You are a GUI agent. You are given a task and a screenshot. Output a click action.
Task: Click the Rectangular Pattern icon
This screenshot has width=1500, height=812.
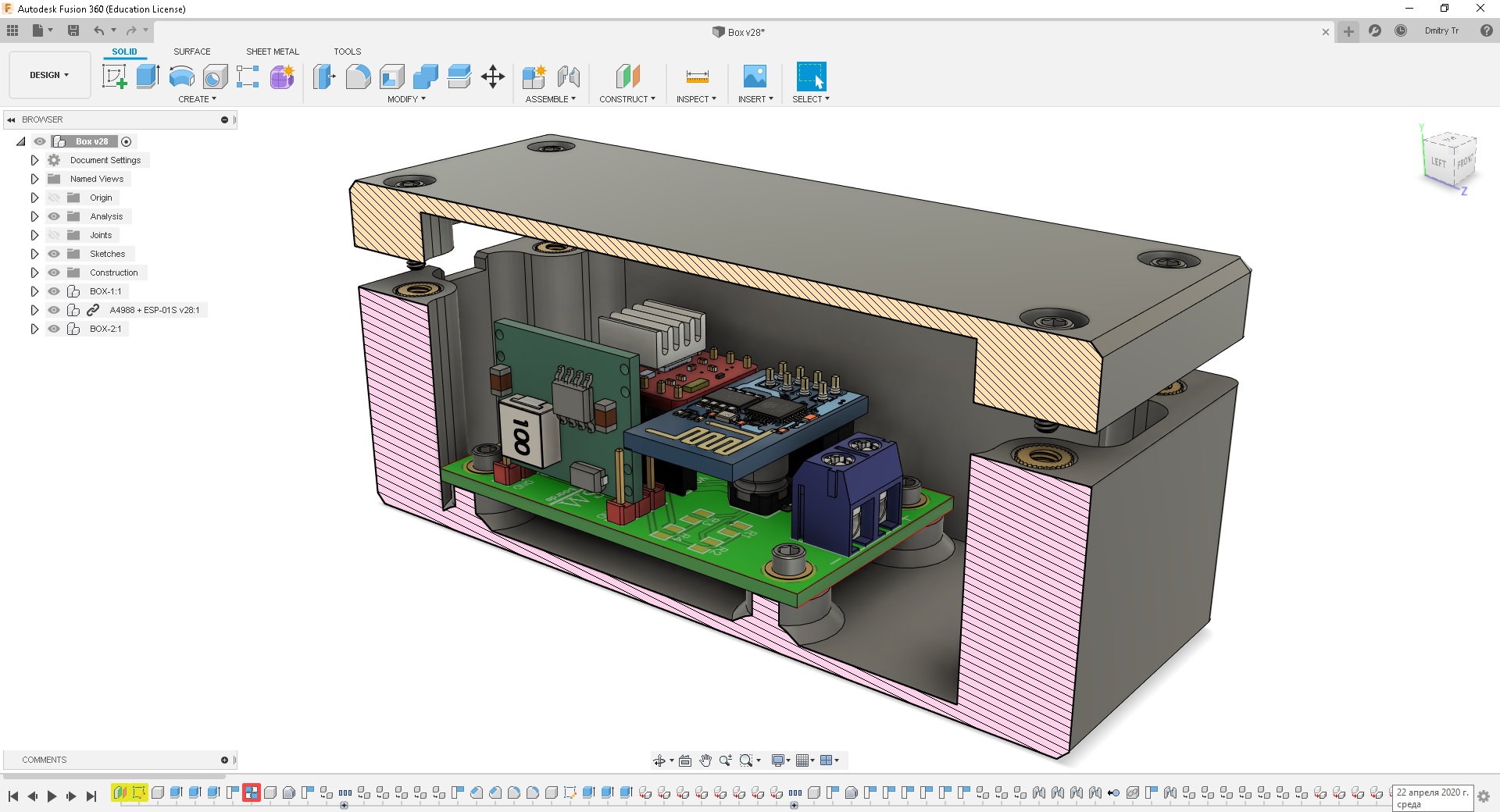pyautogui.click(x=248, y=77)
